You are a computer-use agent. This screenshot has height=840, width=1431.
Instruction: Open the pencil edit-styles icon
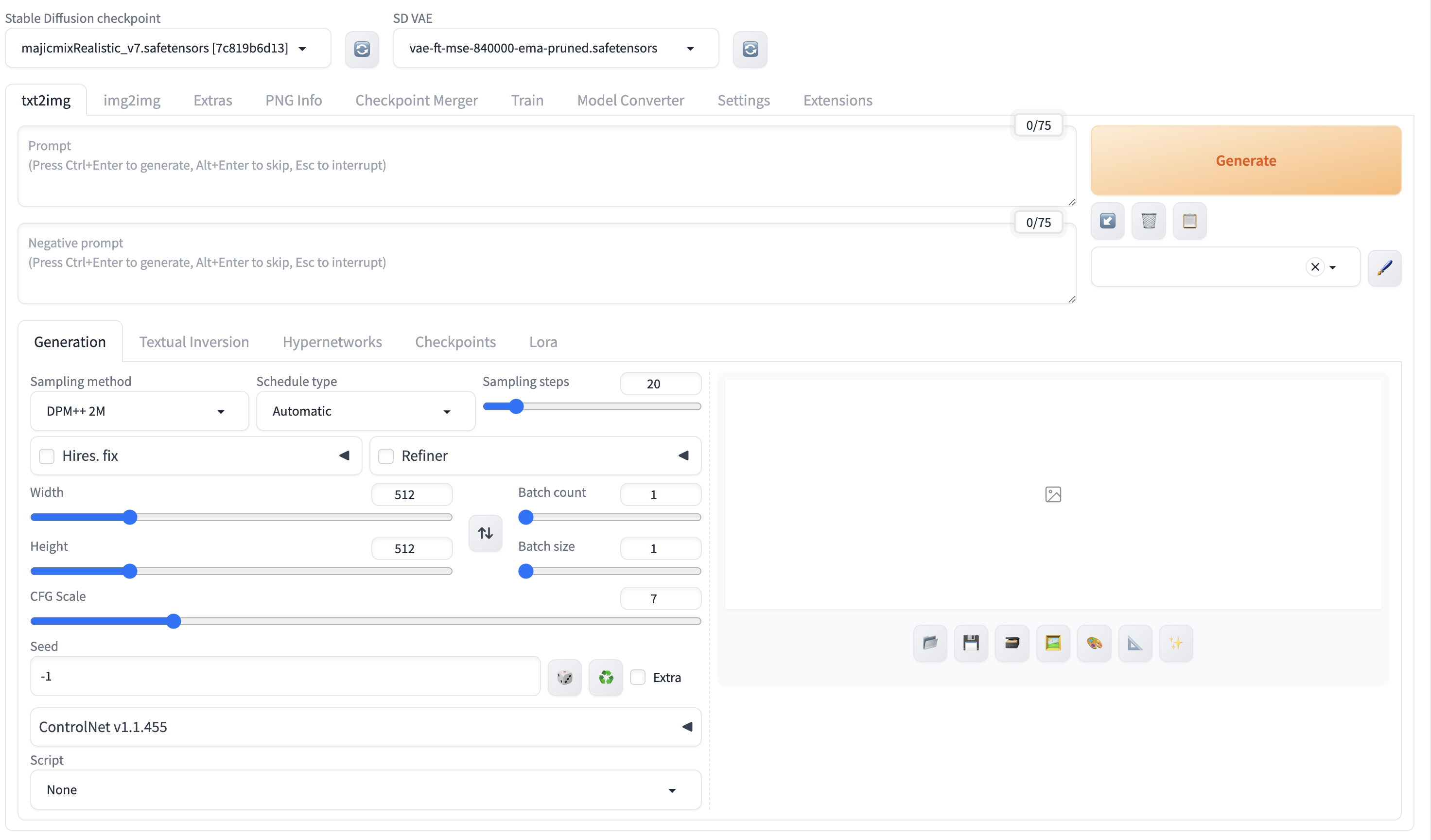pyautogui.click(x=1384, y=267)
